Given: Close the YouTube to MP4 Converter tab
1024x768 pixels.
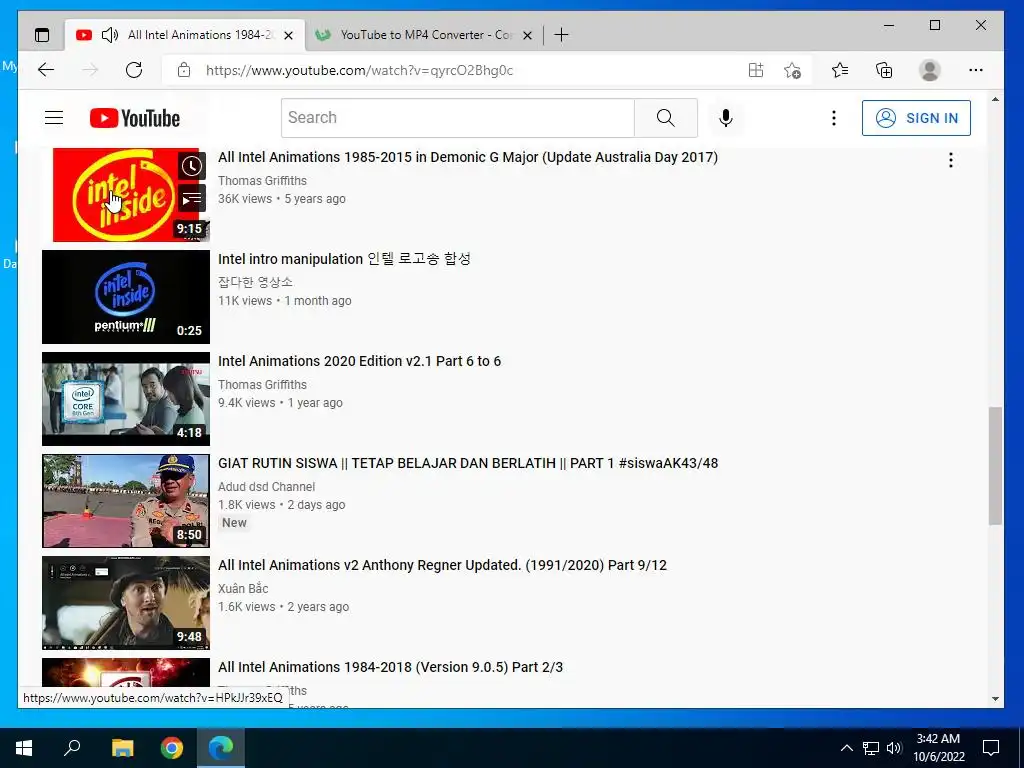Looking at the screenshot, I should coord(527,35).
